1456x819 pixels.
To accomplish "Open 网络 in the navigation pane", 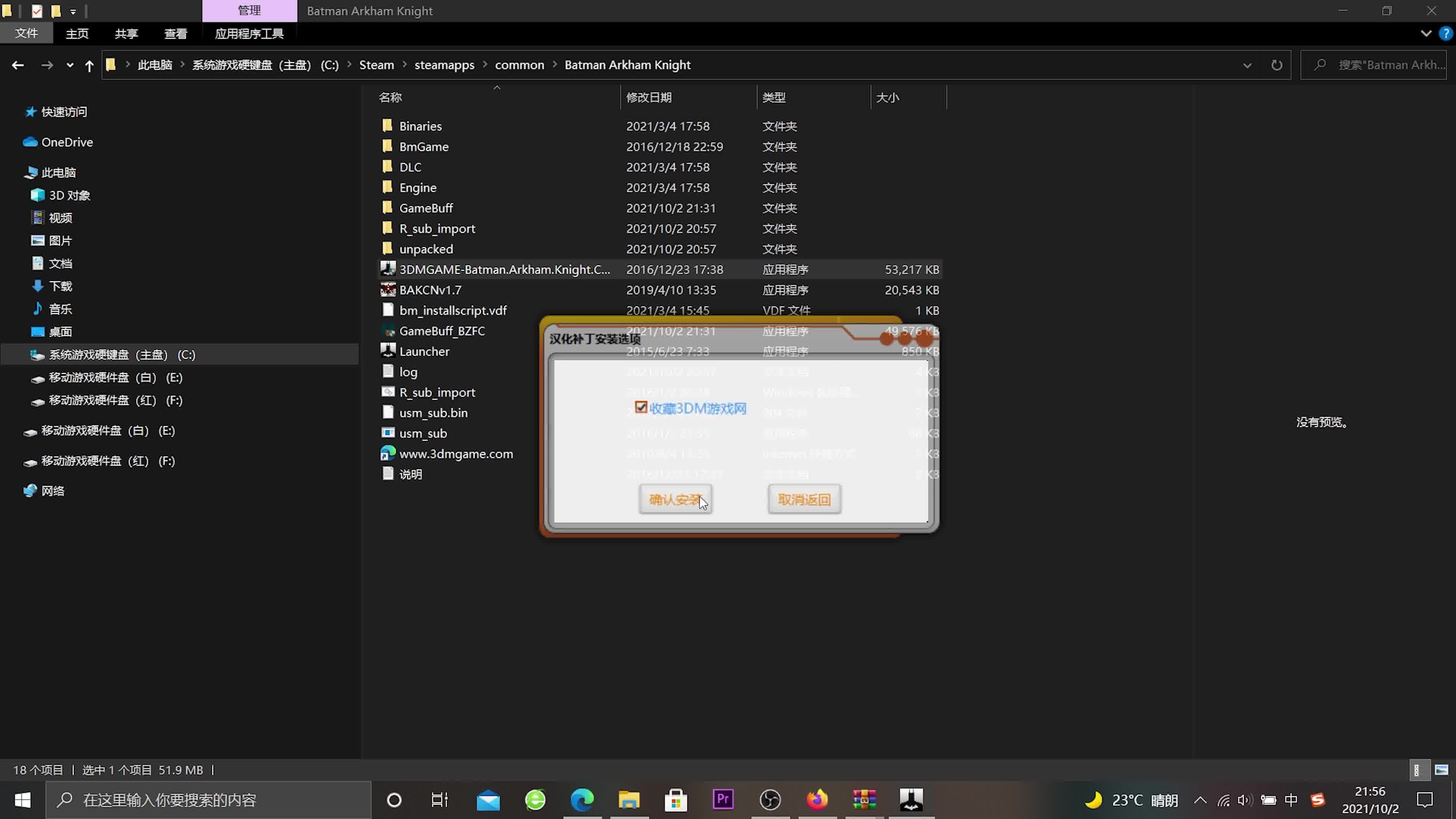I will (x=53, y=491).
